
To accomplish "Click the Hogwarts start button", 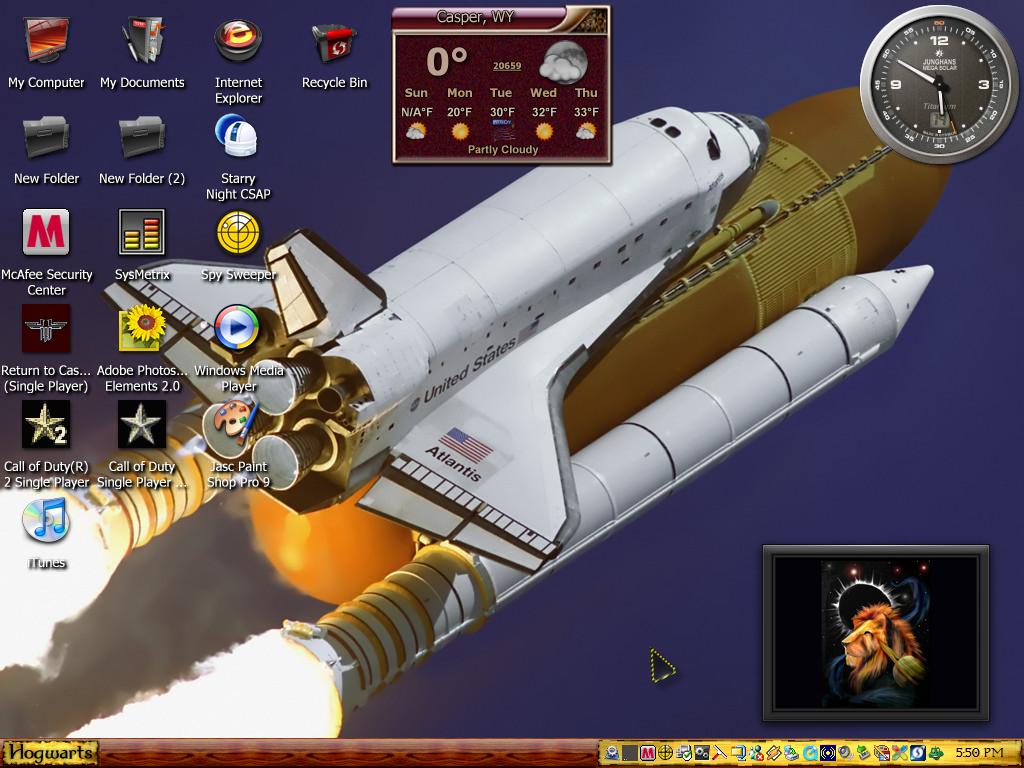I will (49, 753).
